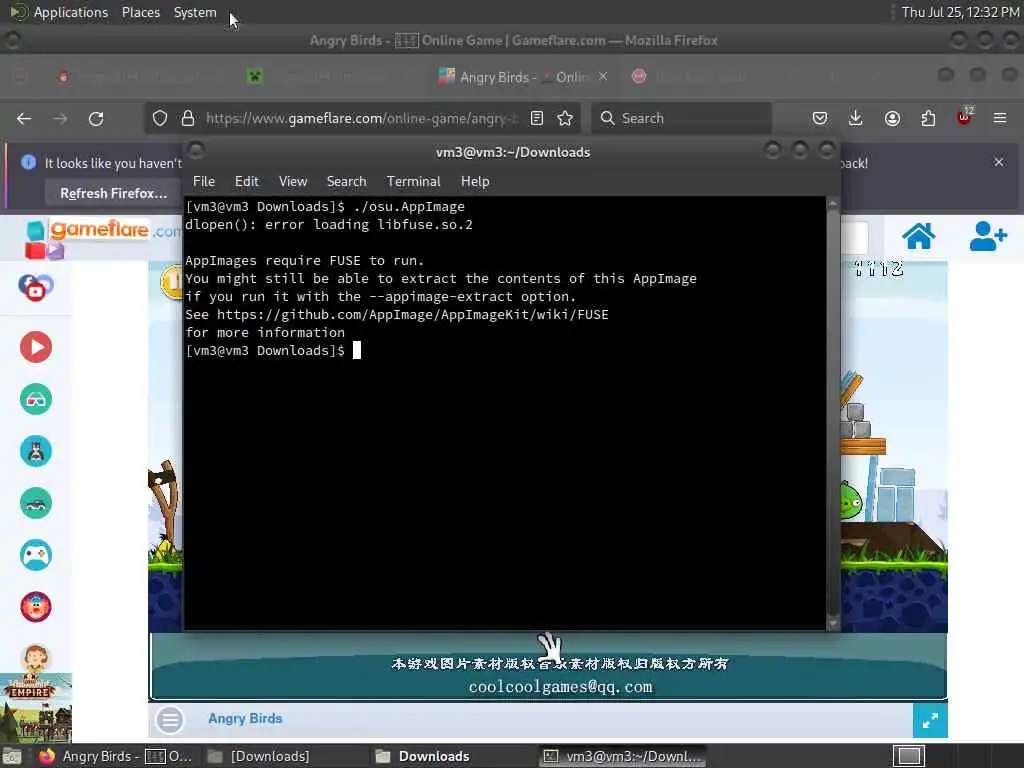Open the Terminal menu
The width and height of the screenshot is (1024, 768).
tap(413, 182)
